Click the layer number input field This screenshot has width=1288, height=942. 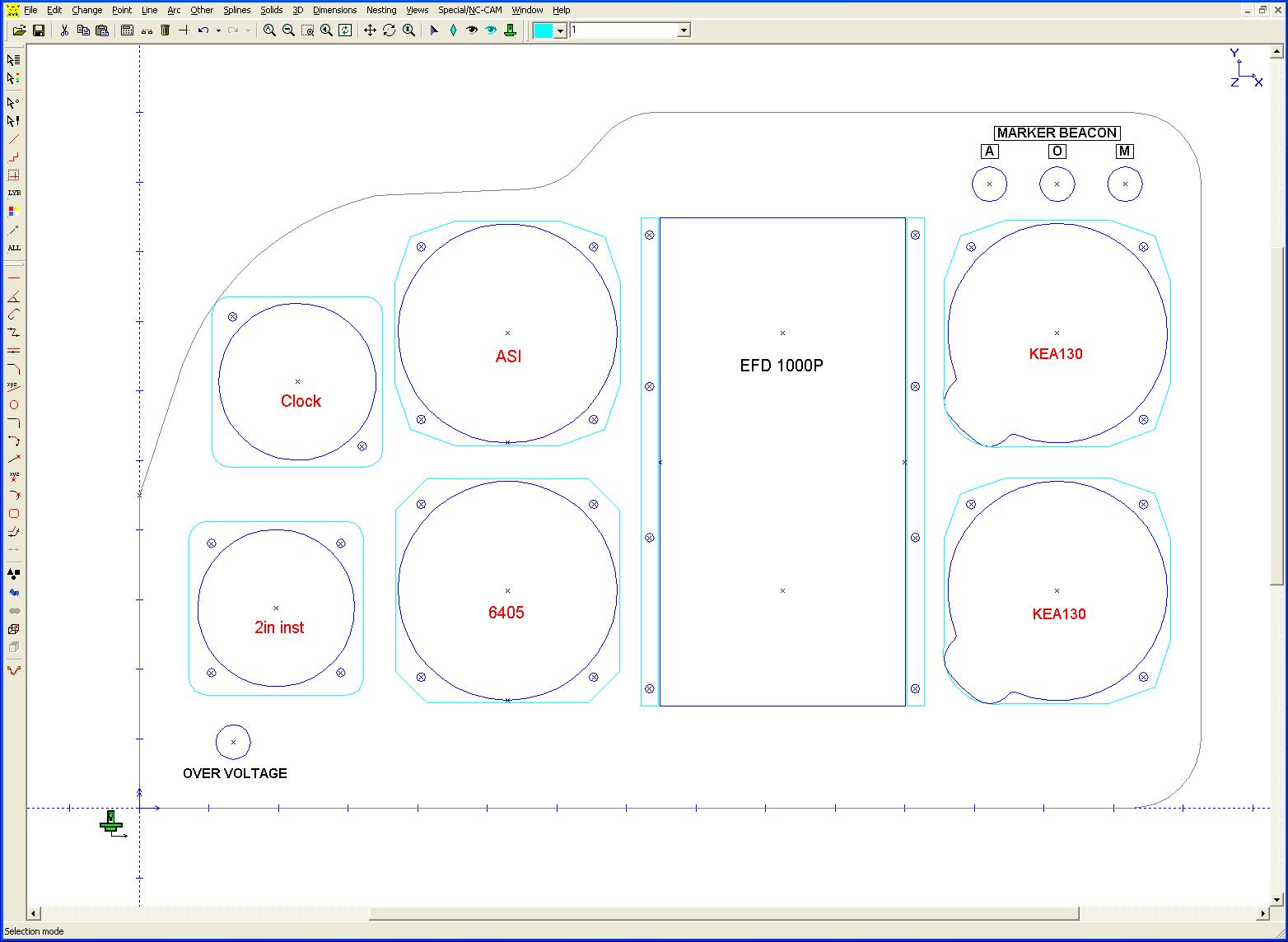[x=623, y=30]
